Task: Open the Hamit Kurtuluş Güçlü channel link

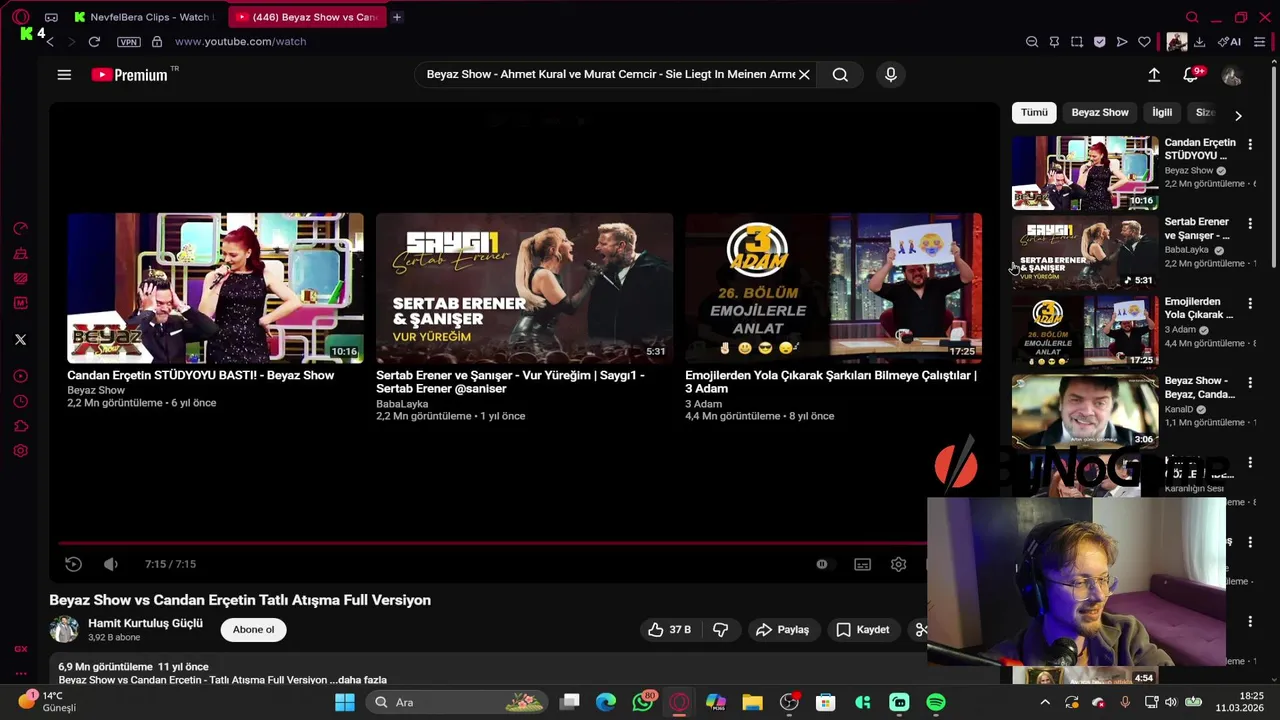Action: (x=145, y=623)
